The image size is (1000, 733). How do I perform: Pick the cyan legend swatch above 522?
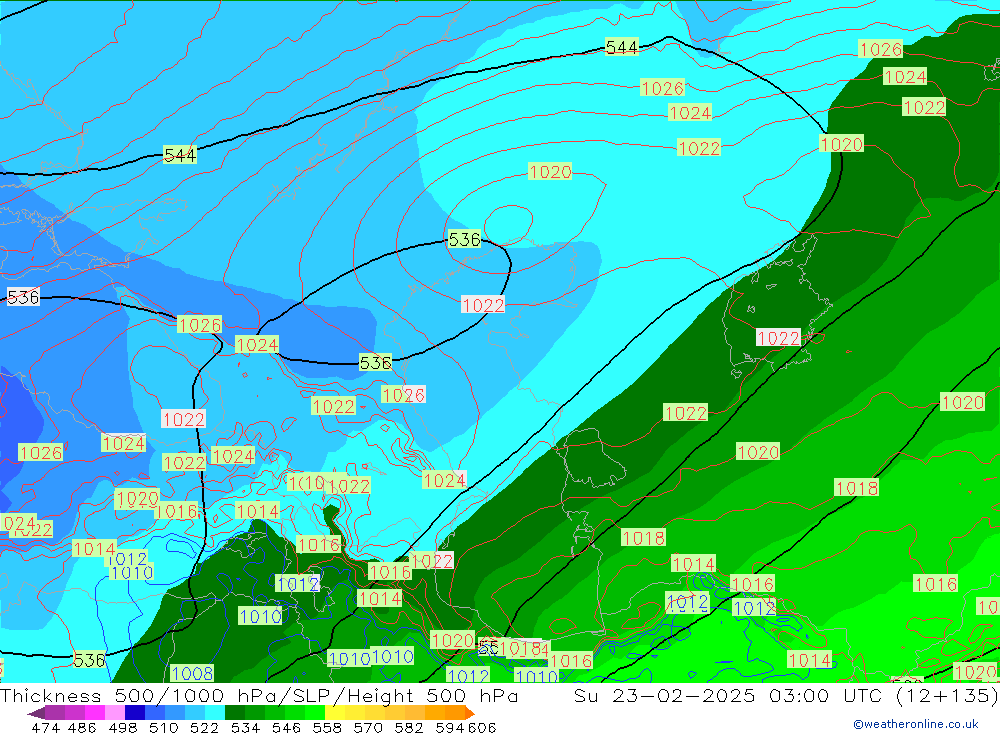215,713
